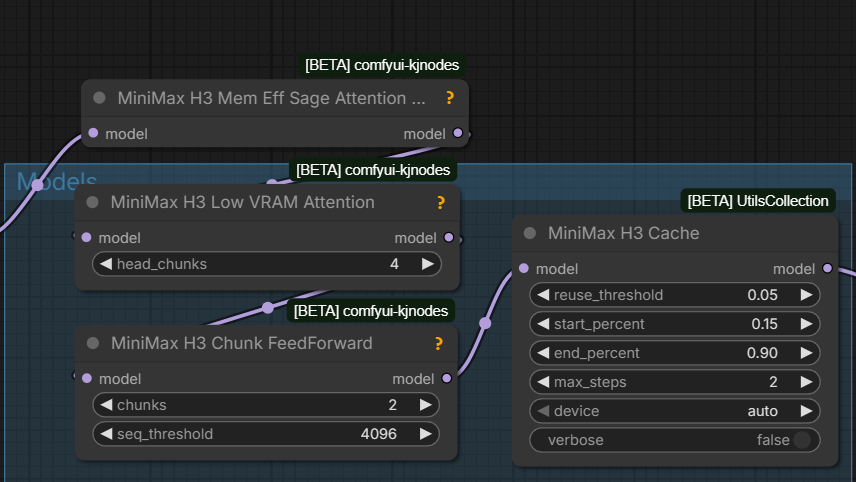Collapse the MiniMax H3 Cache node

pyautogui.click(x=530, y=234)
